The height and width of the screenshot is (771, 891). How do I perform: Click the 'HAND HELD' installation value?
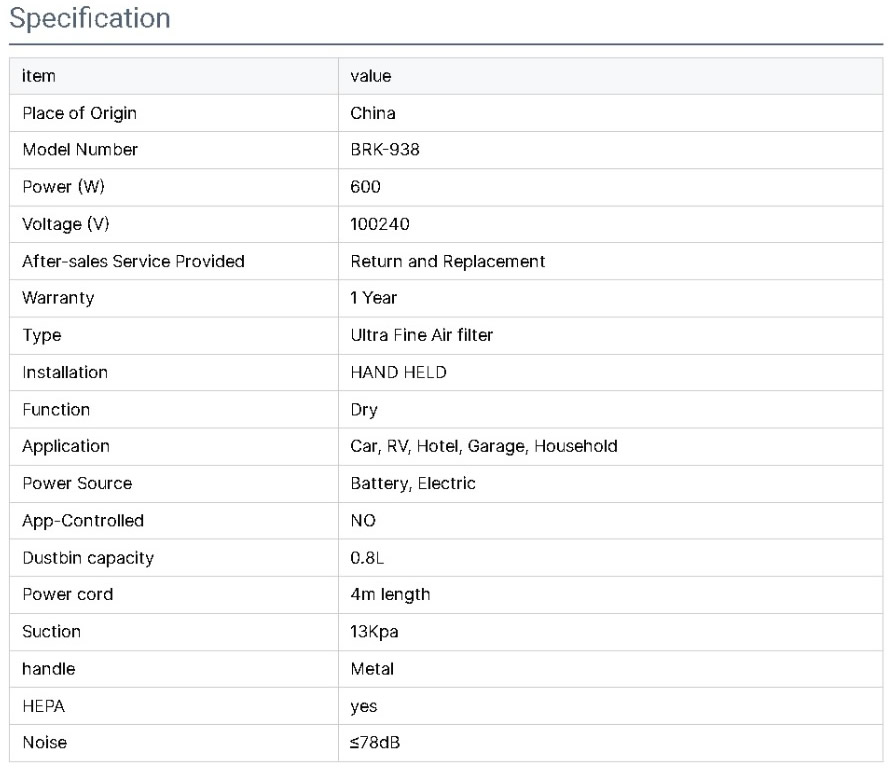click(x=398, y=372)
